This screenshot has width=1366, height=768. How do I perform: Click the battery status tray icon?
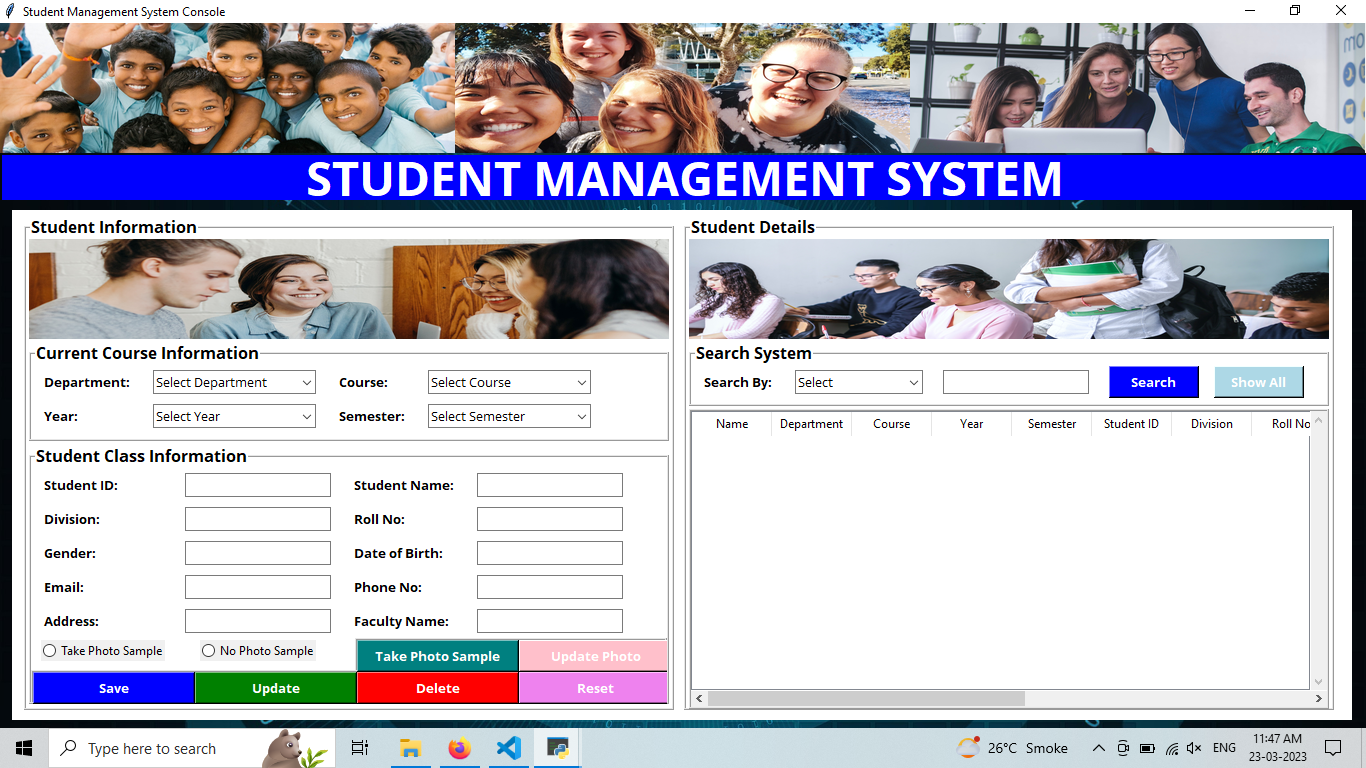coord(1147,748)
